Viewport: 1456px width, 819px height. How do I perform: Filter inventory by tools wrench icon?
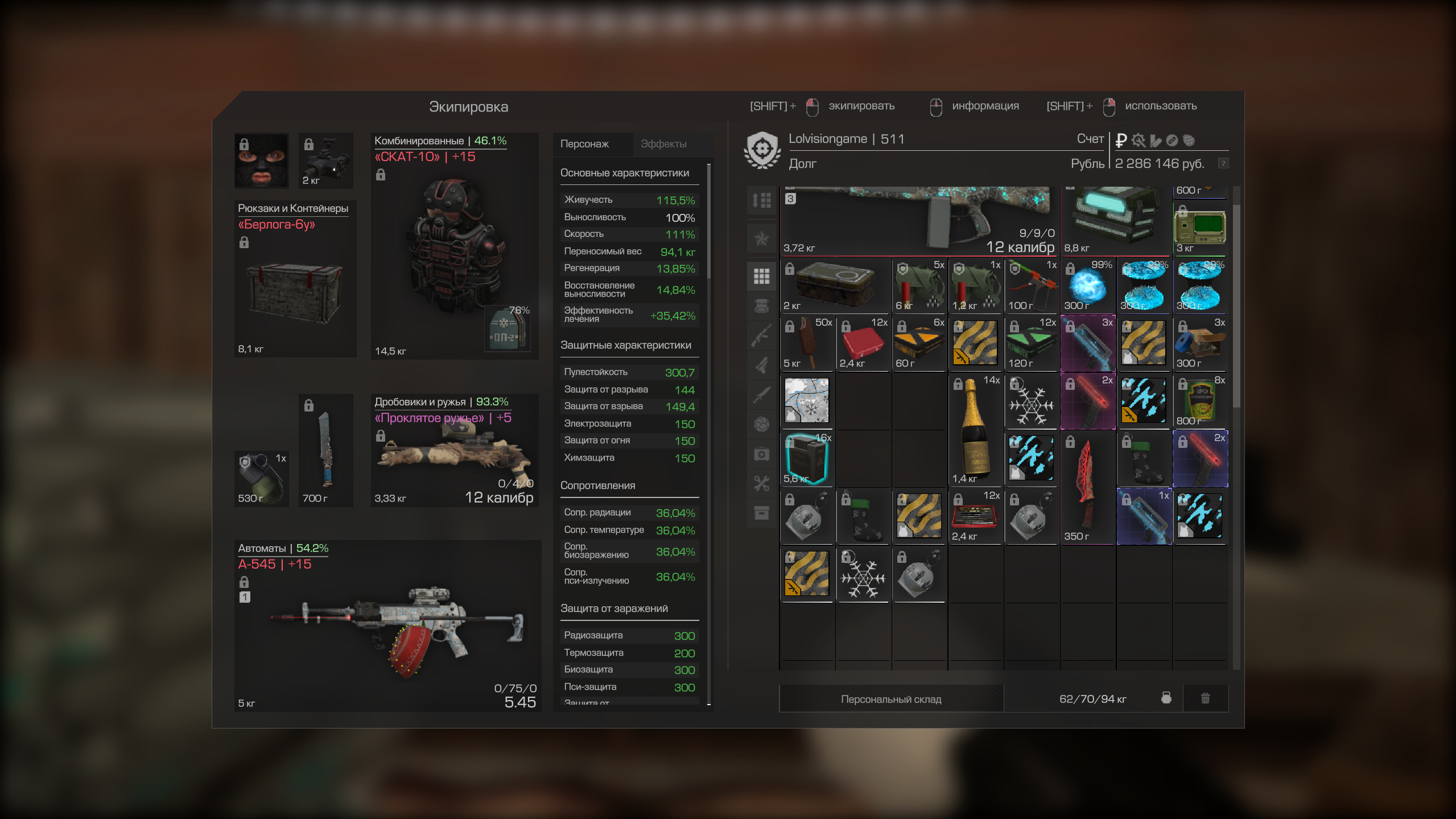click(761, 483)
